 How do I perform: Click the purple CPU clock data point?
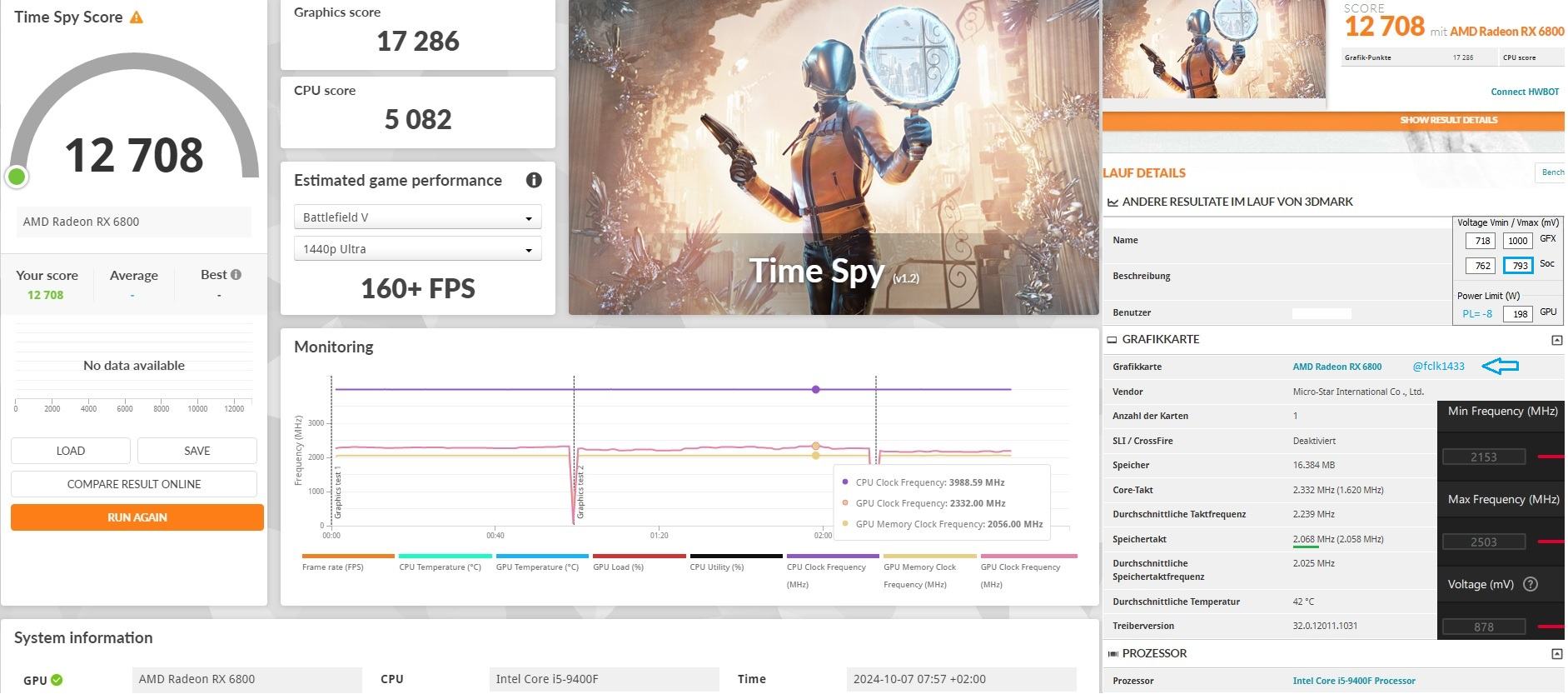coord(815,389)
